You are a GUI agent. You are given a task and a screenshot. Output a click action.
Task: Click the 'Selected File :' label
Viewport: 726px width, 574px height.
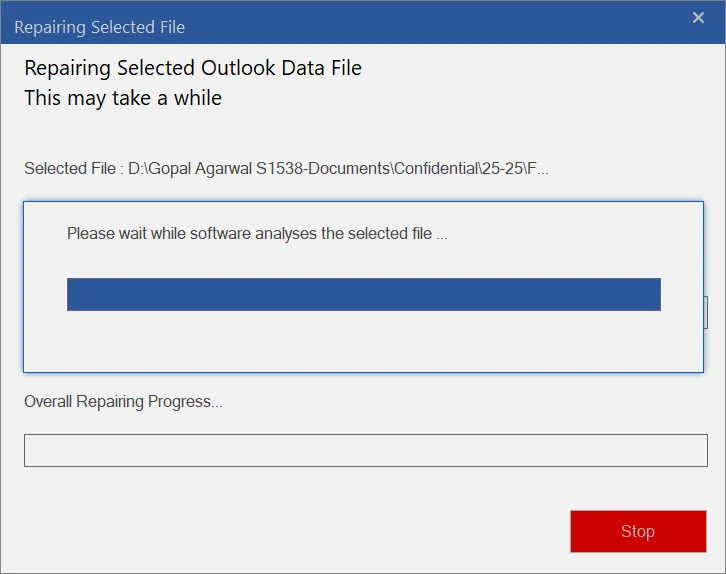pos(70,168)
